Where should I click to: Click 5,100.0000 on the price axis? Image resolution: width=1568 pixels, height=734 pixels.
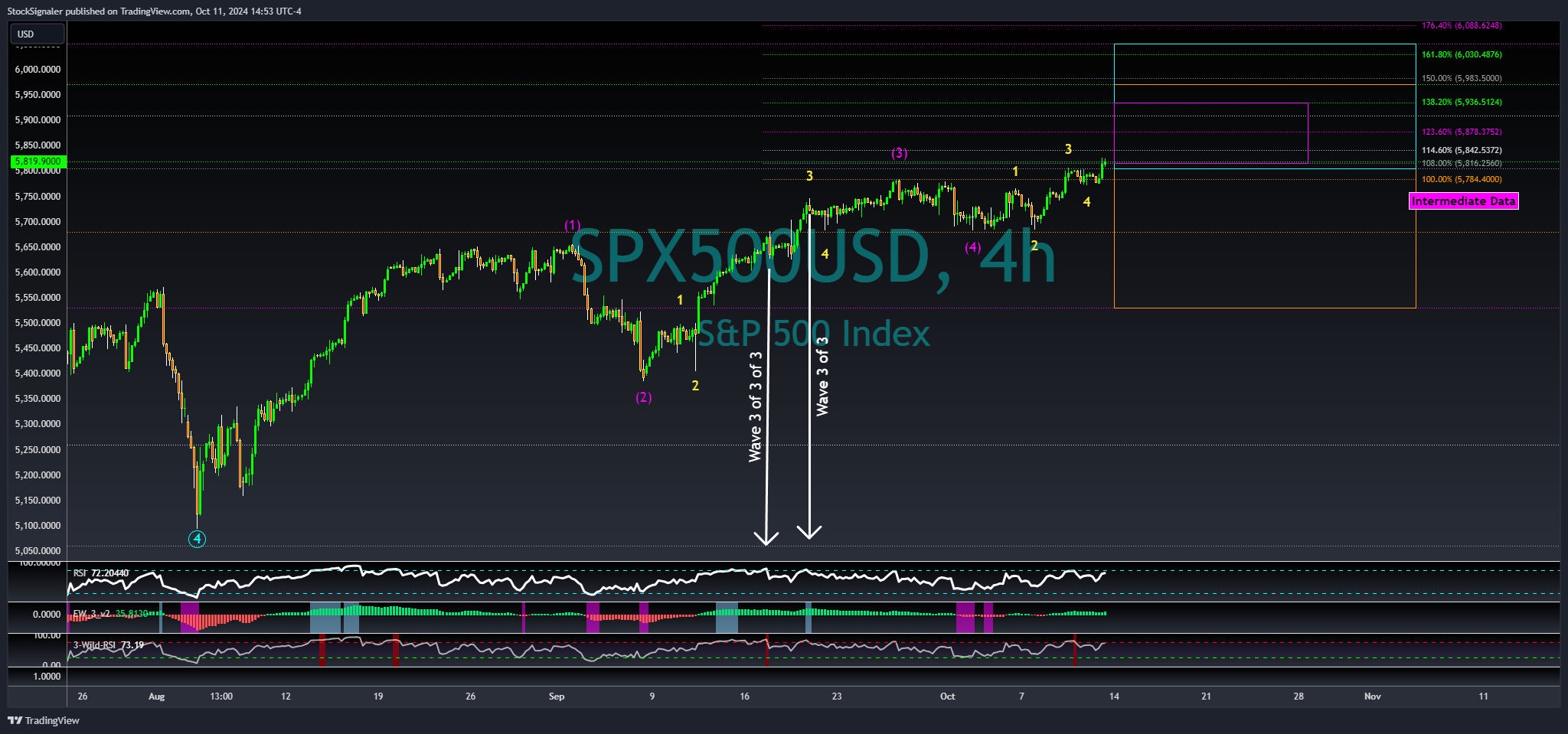38,526
